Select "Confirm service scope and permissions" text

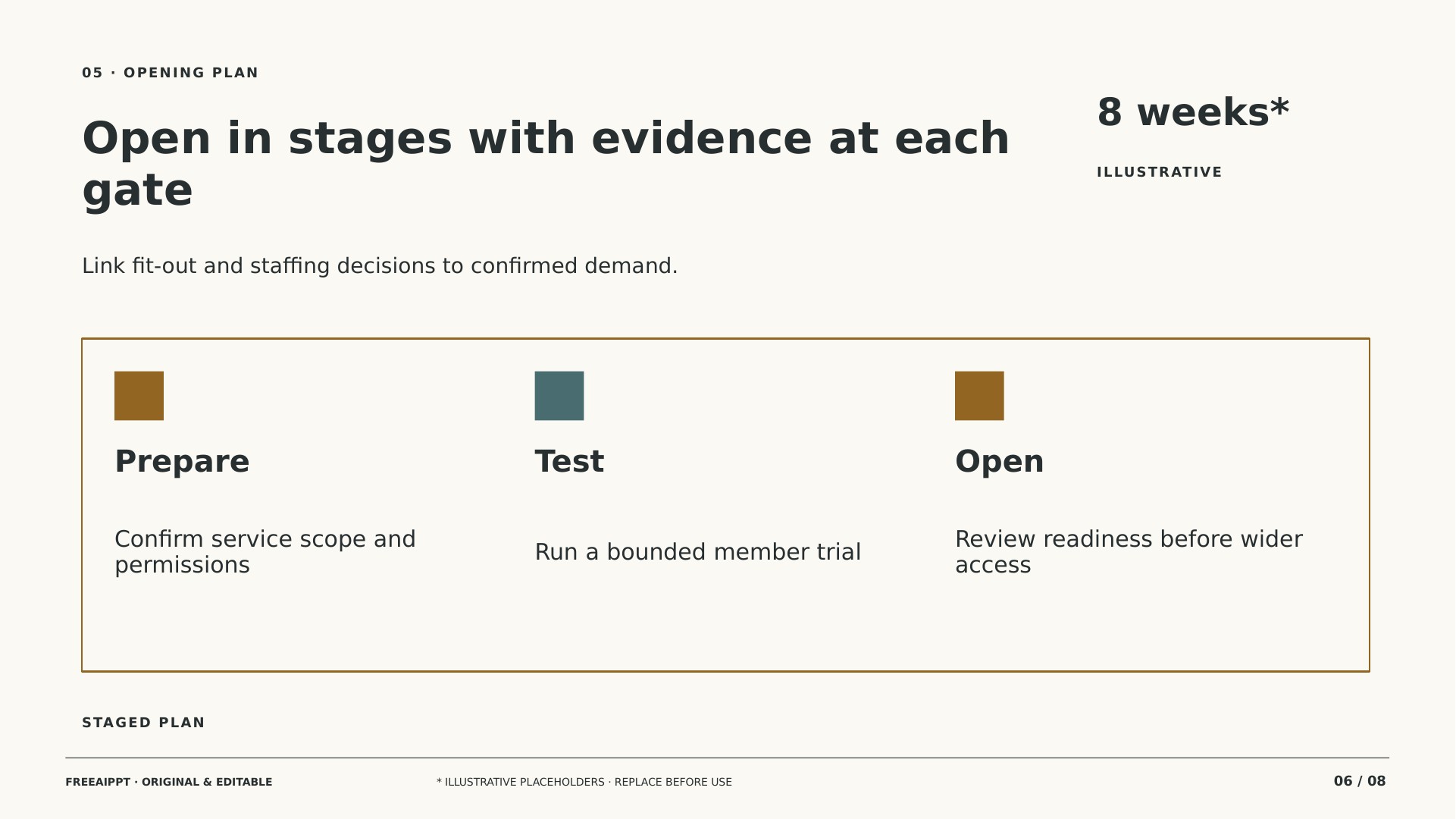265,552
